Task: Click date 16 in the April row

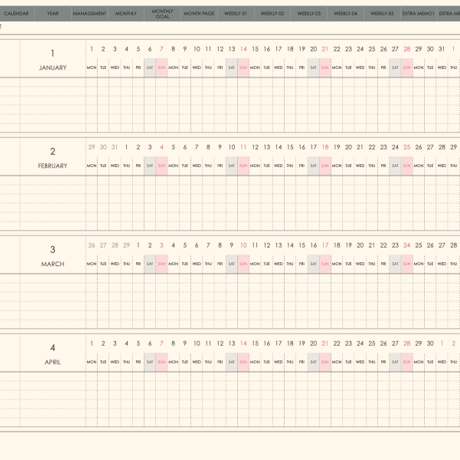Action: (x=267, y=343)
